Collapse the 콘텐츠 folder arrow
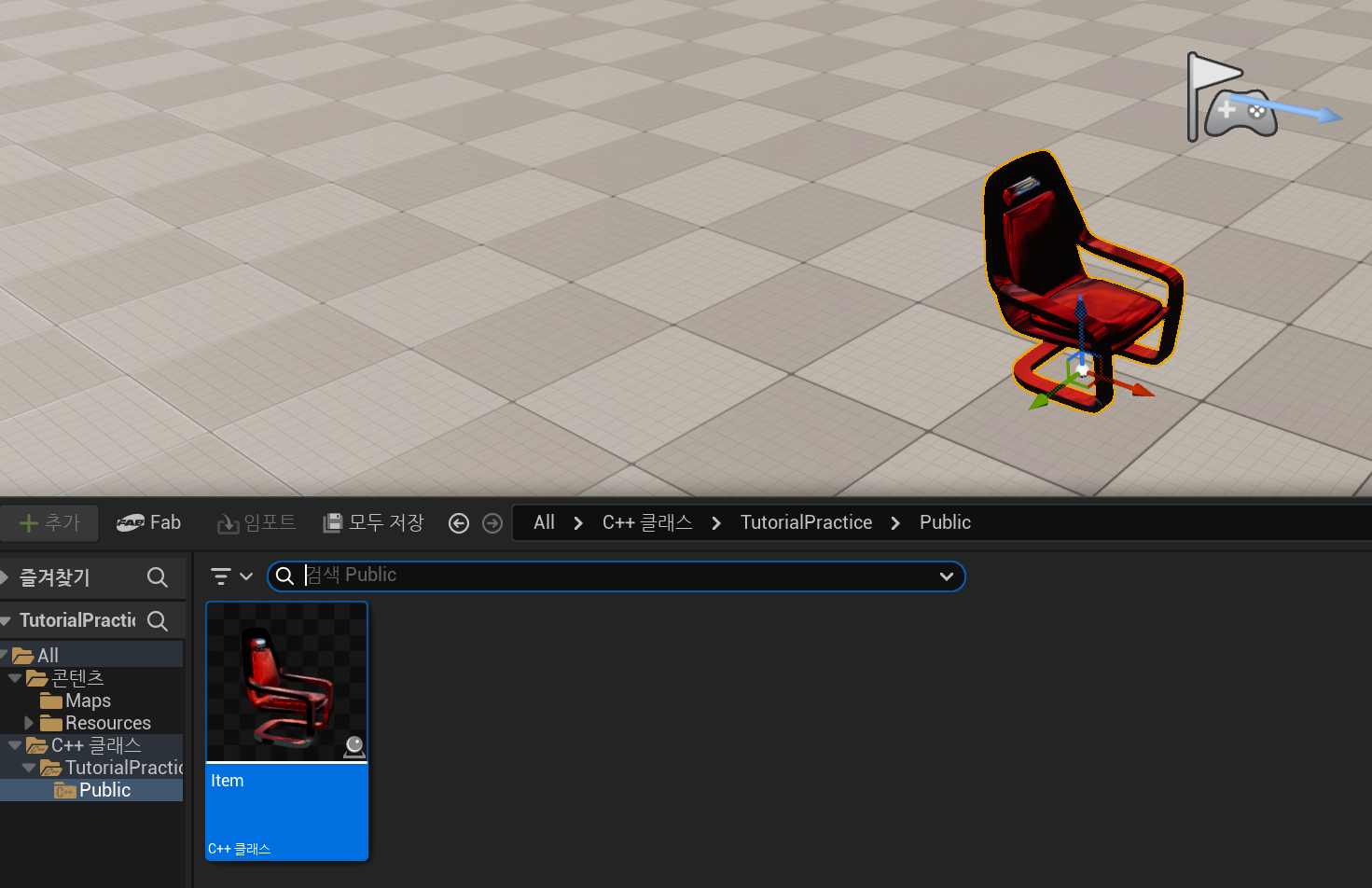Image resolution: width=1372 pixels, height=888 pixels. click(15, 678)
